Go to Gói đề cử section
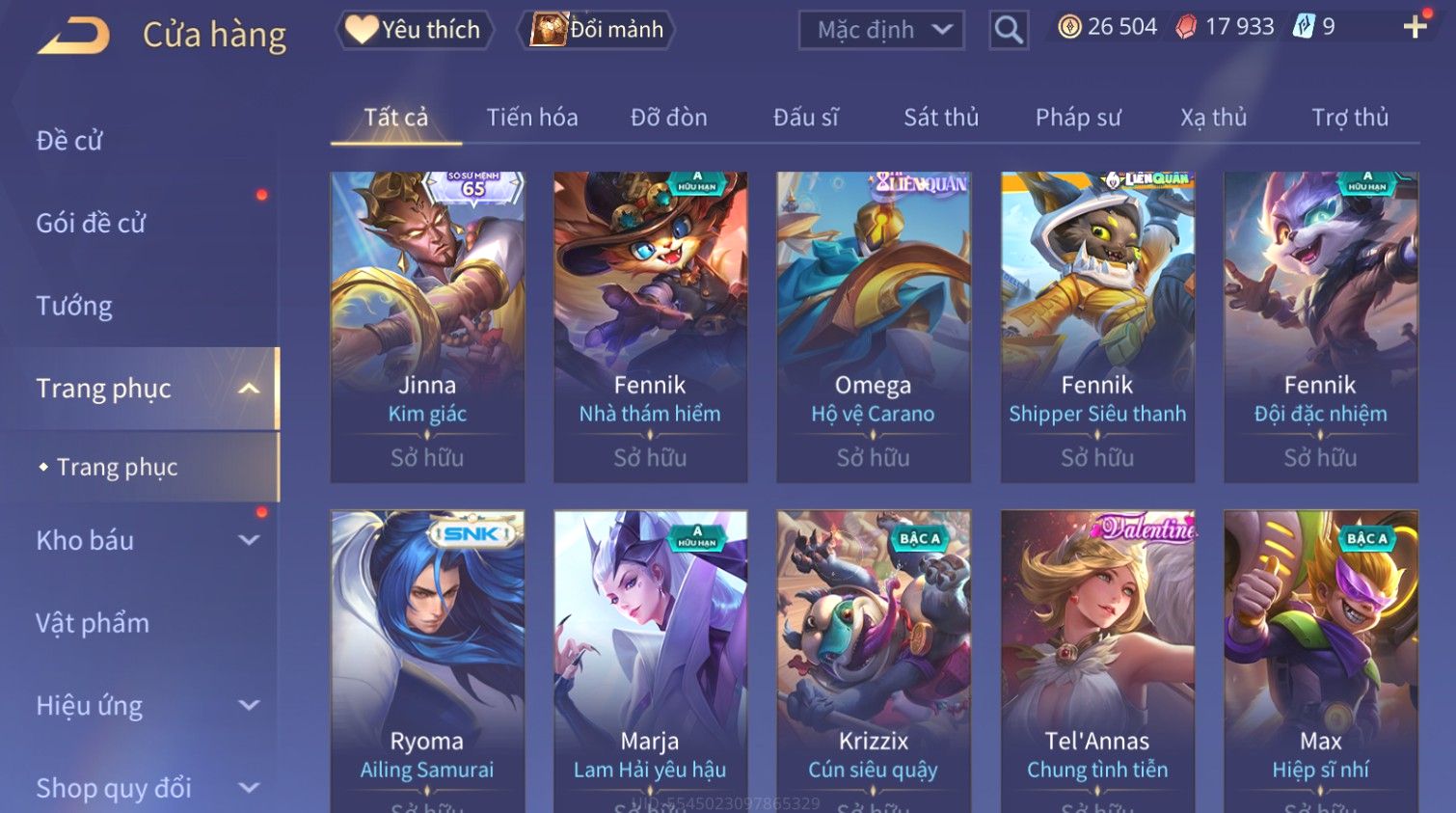The width and height of the screenshot is (1456, 813). 91,224
